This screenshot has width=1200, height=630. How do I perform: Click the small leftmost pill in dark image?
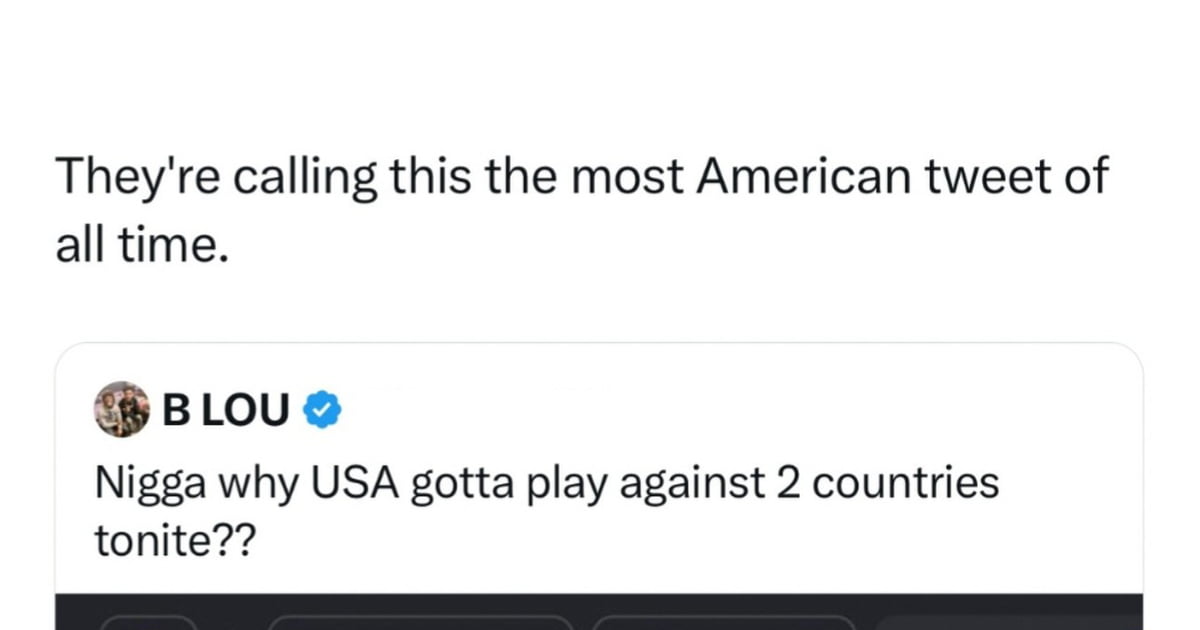tap(148, 622)
